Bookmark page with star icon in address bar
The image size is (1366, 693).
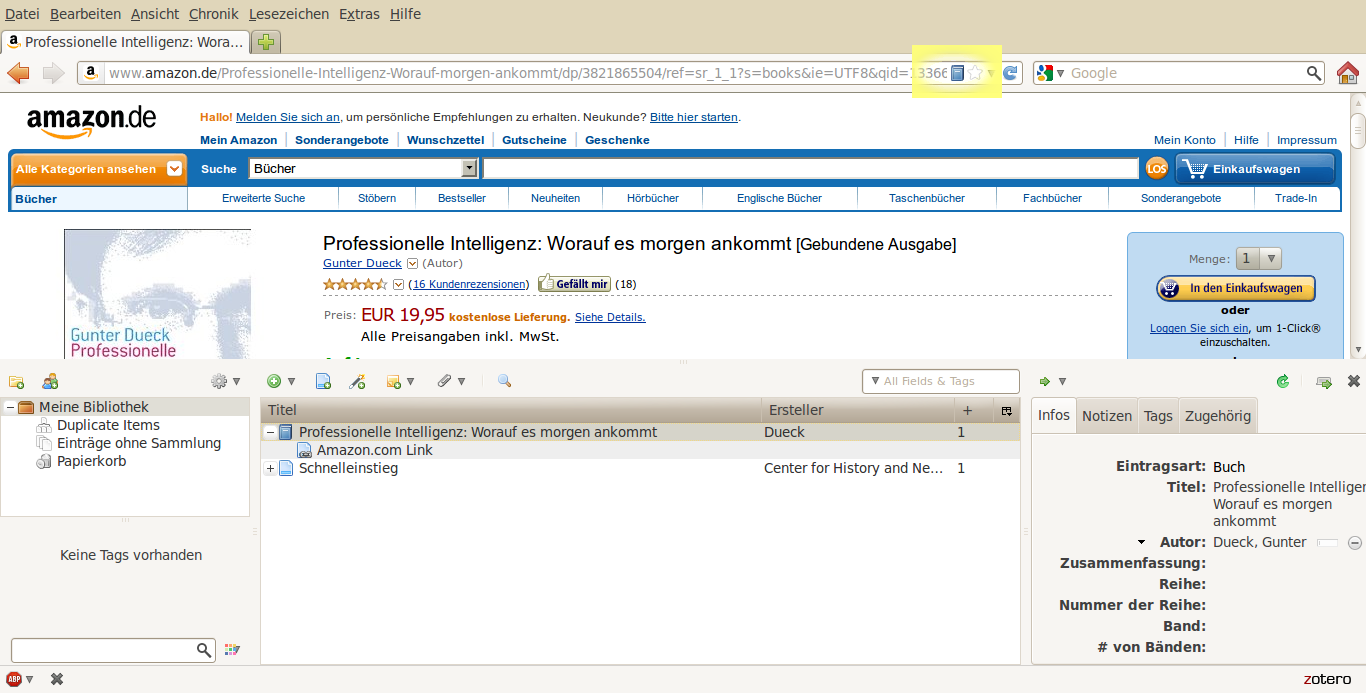tap(975, 73)
